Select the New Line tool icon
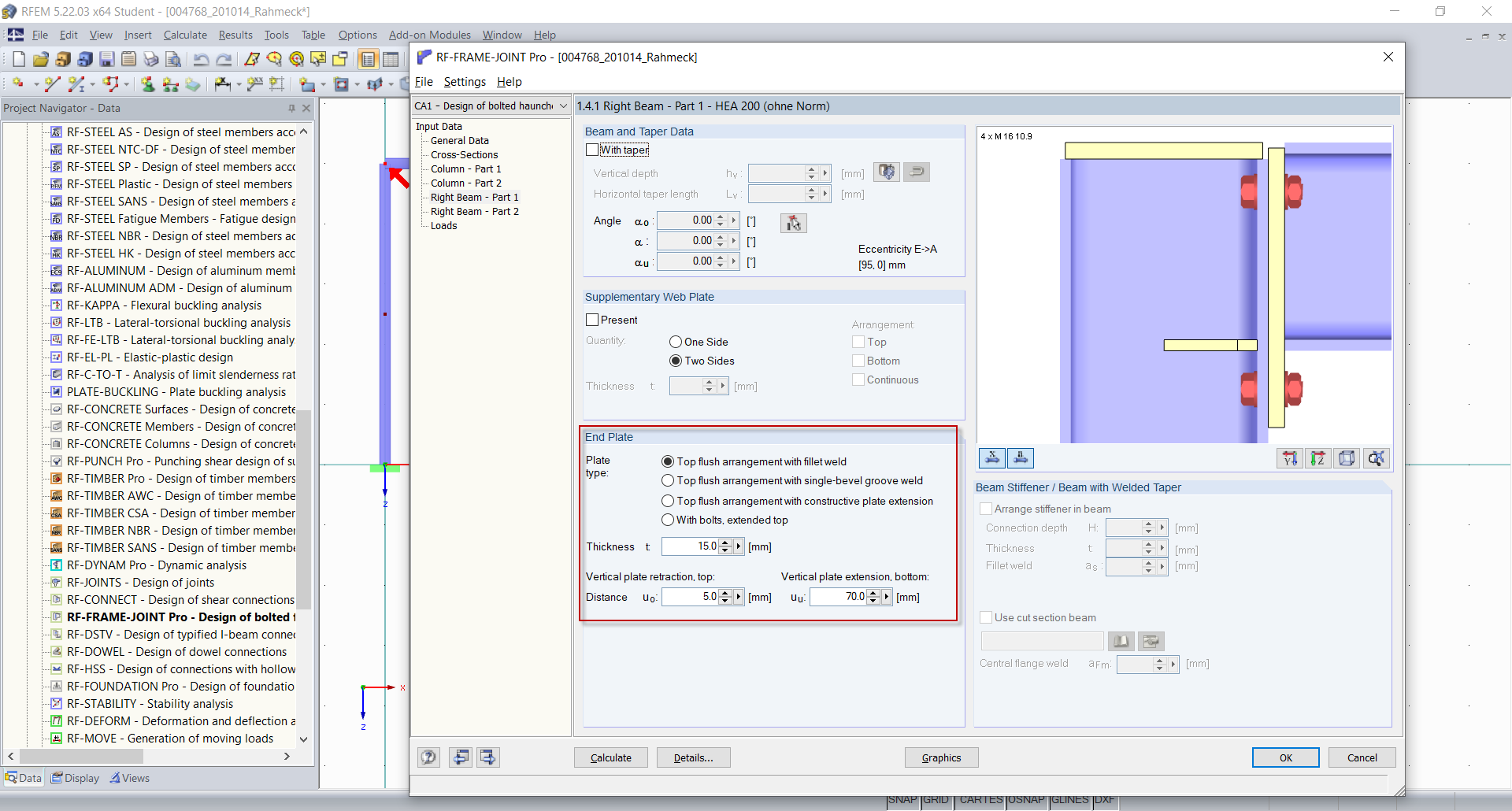The width and height of the screenshot is (1512, 811). (x=52, y=83)
